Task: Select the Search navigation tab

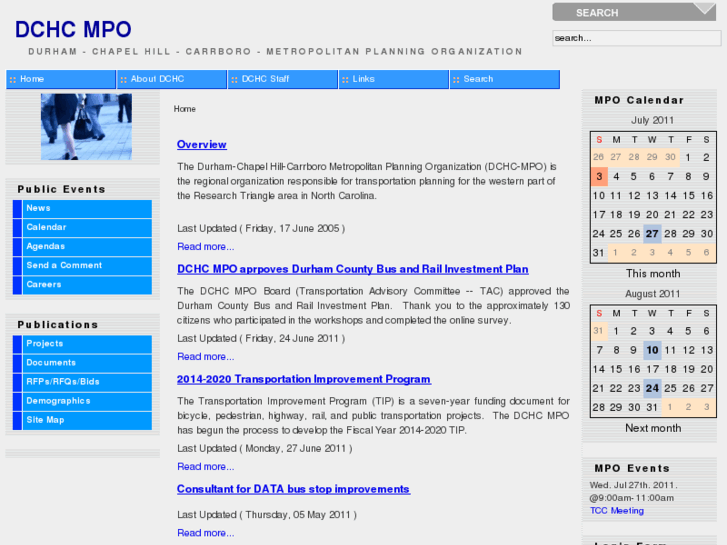Action: [x=504, y=79]
